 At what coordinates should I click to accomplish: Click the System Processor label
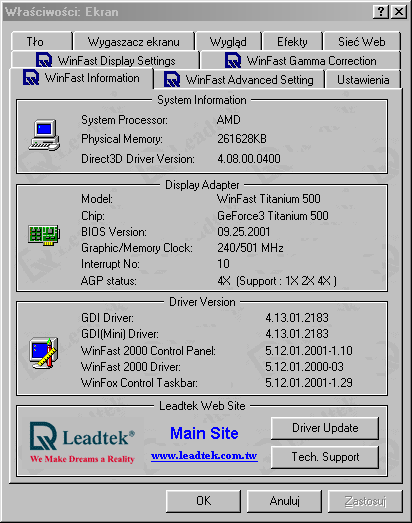pos(124,120)
